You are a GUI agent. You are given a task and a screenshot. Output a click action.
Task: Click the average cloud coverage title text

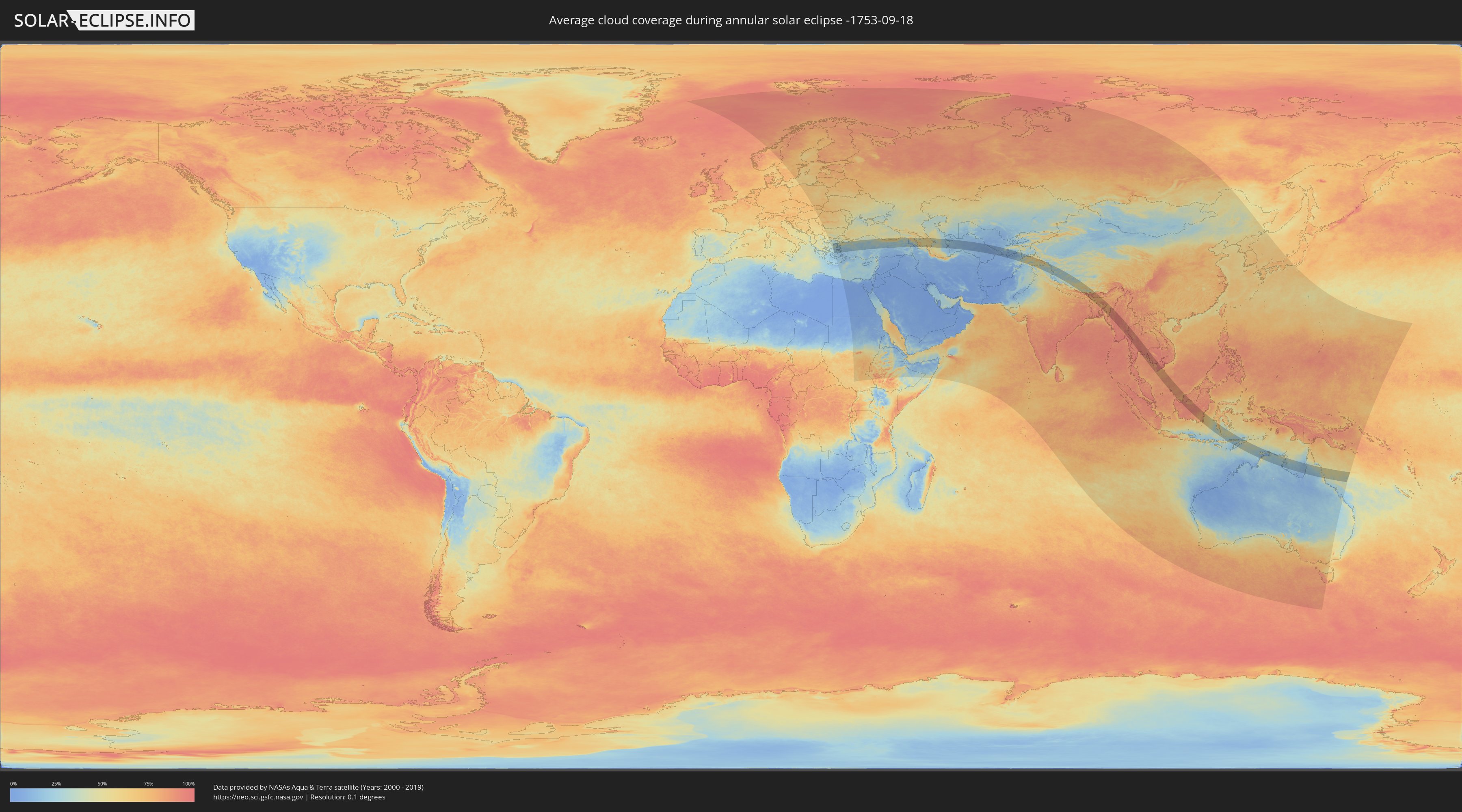(x=731, y=20)
